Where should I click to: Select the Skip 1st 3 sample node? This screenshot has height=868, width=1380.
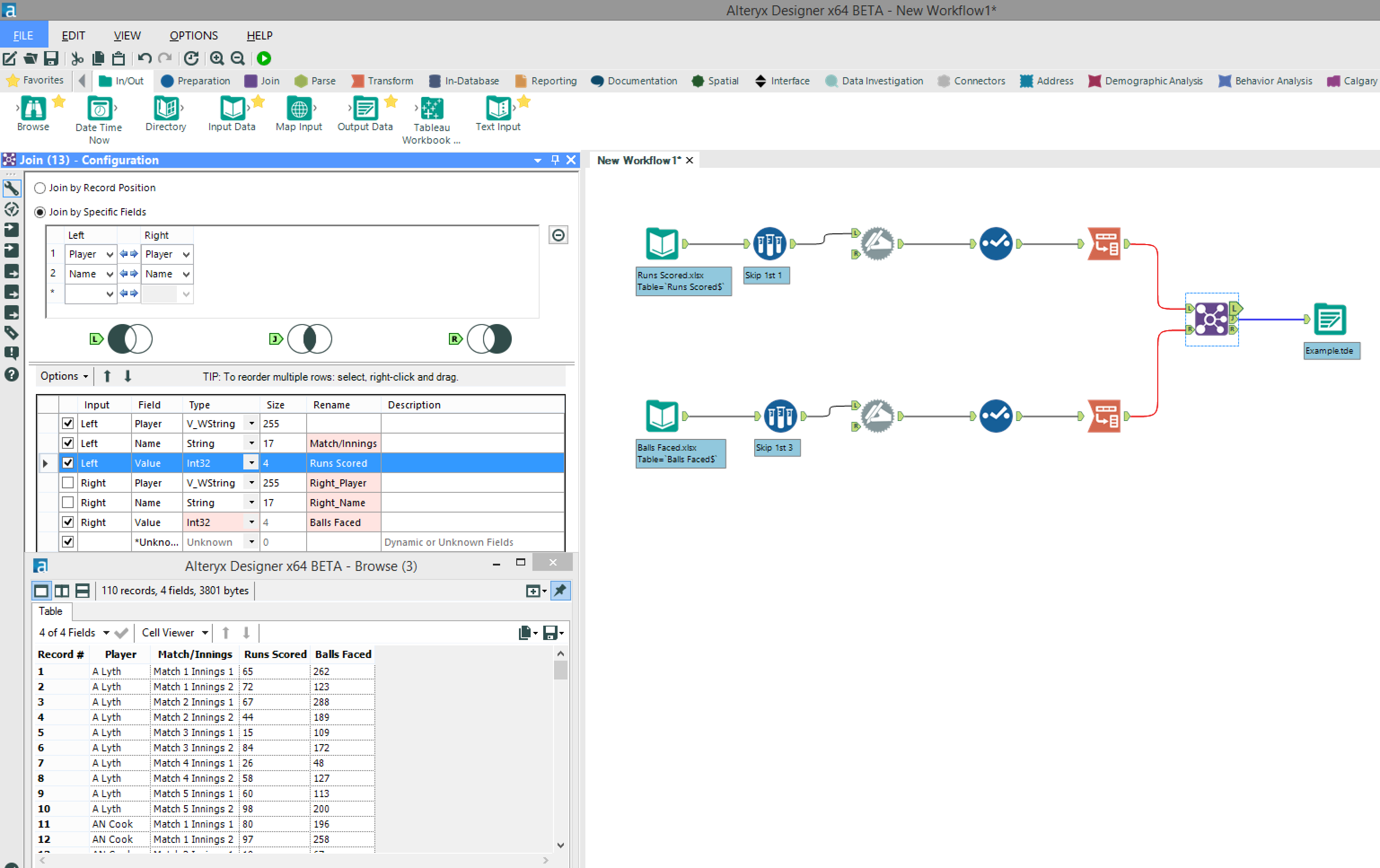tap(780, 416)
